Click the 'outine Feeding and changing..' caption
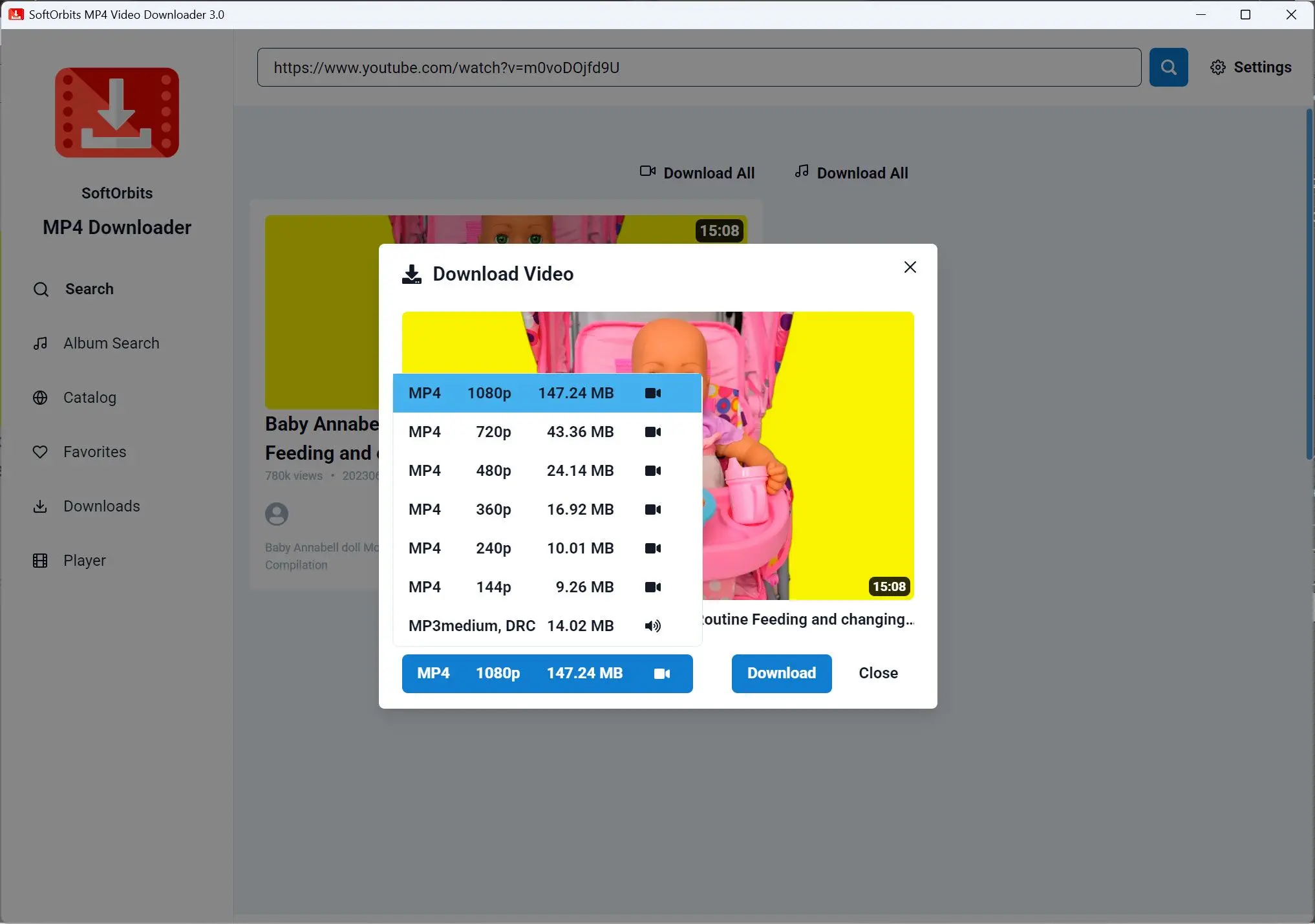 coord(808,619)
